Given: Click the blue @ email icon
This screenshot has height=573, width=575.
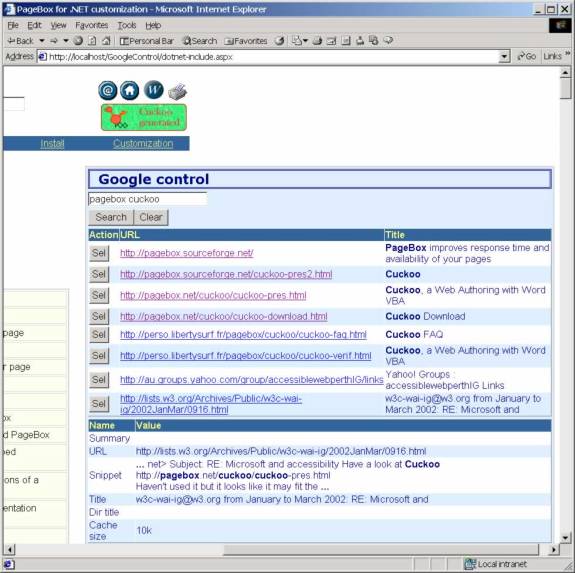Looking at the screenshot, I should (x=108, y=90).
